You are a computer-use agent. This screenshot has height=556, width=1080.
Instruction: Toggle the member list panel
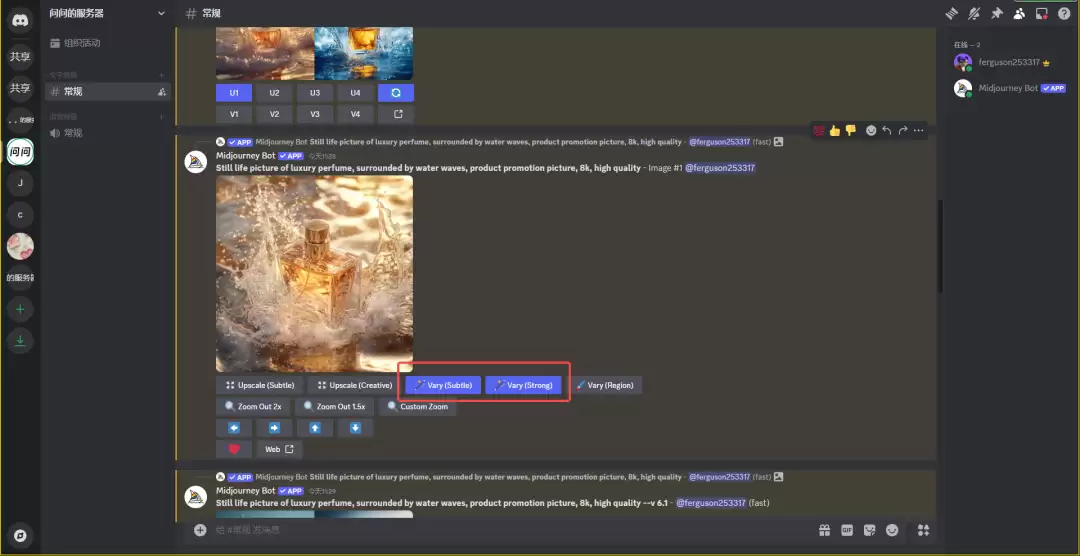pyautogui.click(x=1019, y=13)
